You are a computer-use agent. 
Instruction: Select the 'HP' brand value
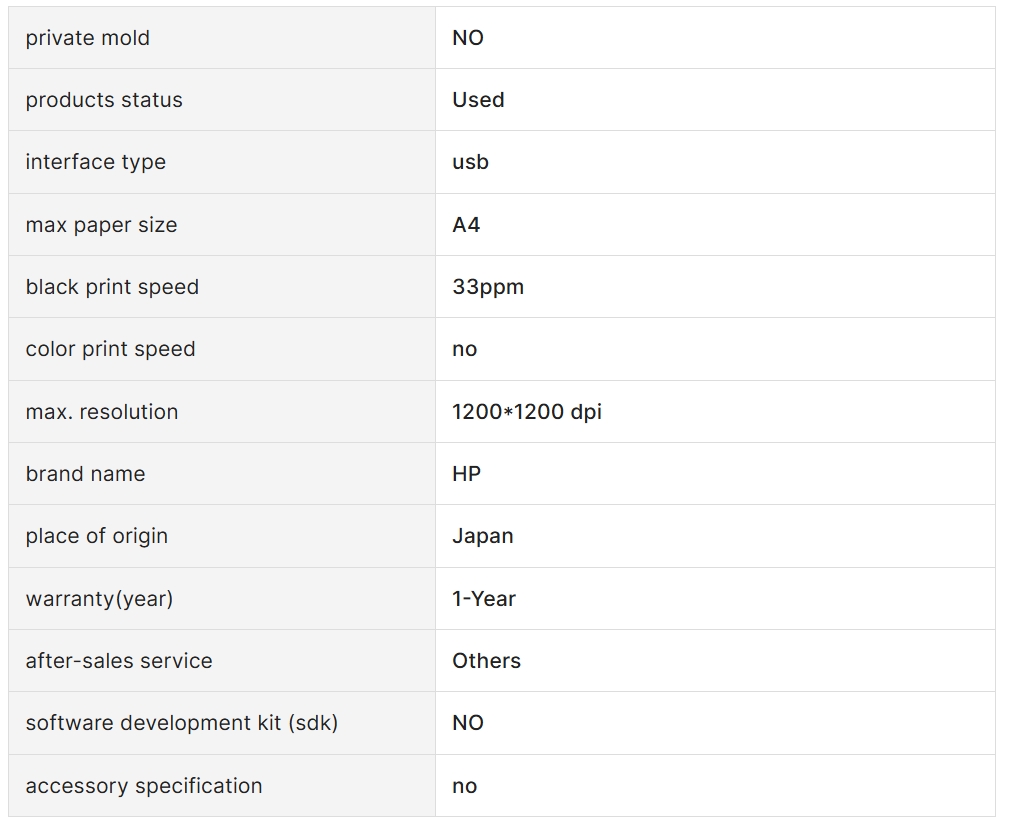tap(467, 474)
